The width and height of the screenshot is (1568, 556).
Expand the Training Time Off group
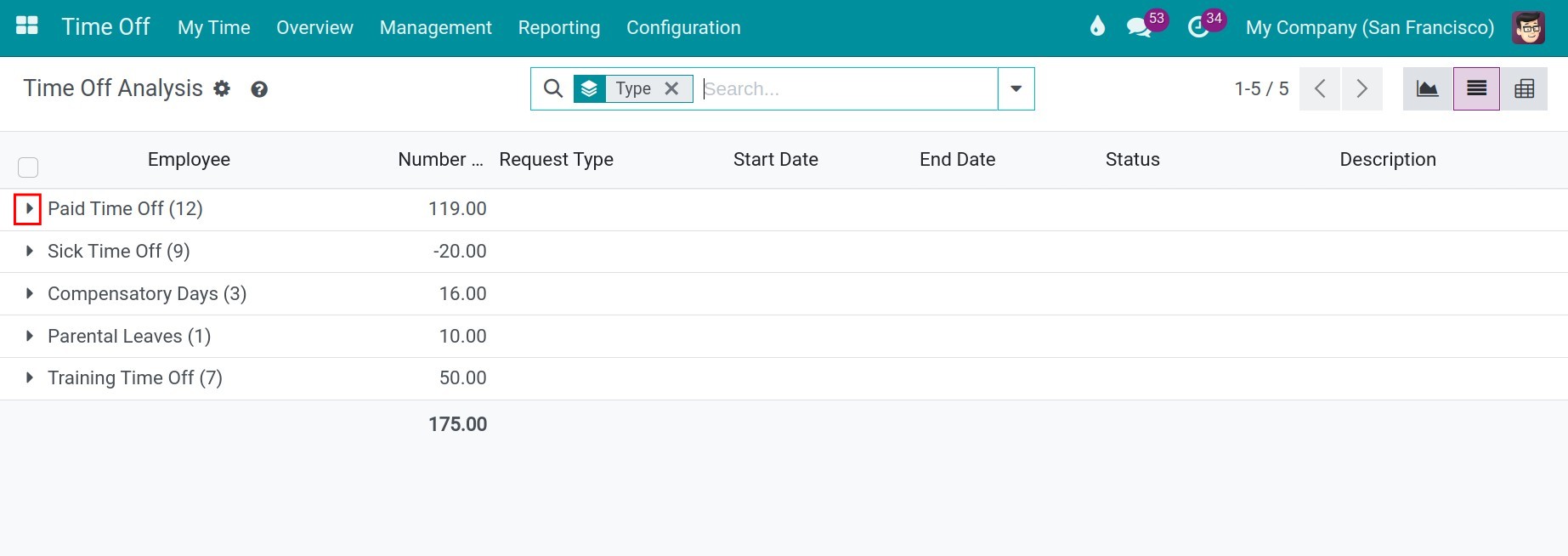(29, 377)
